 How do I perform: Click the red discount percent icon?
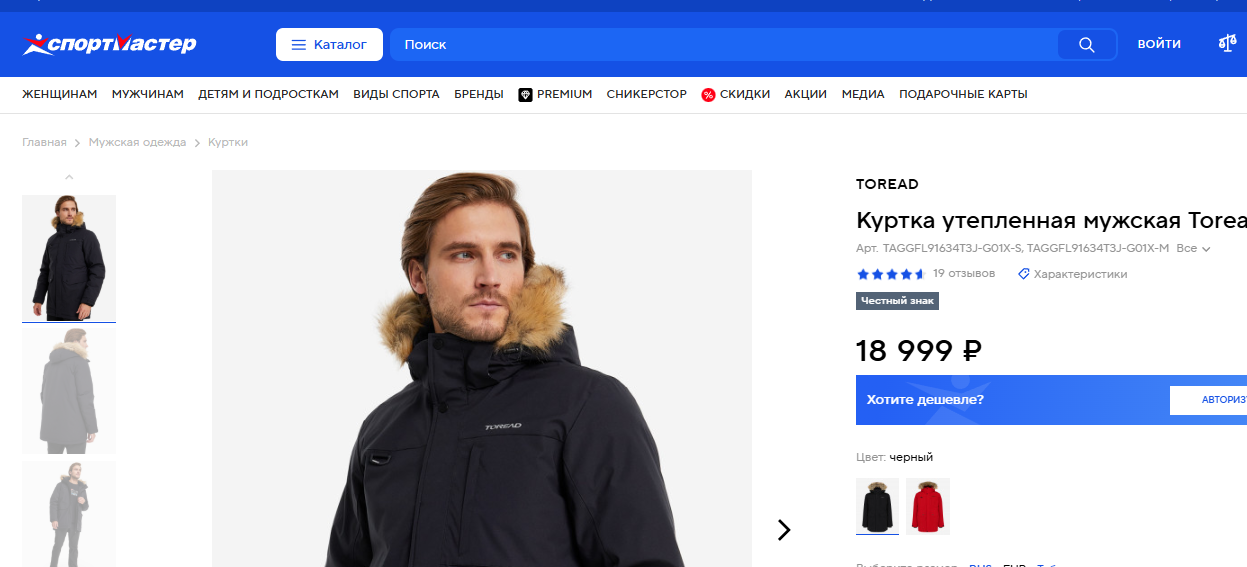click(708, 95)
